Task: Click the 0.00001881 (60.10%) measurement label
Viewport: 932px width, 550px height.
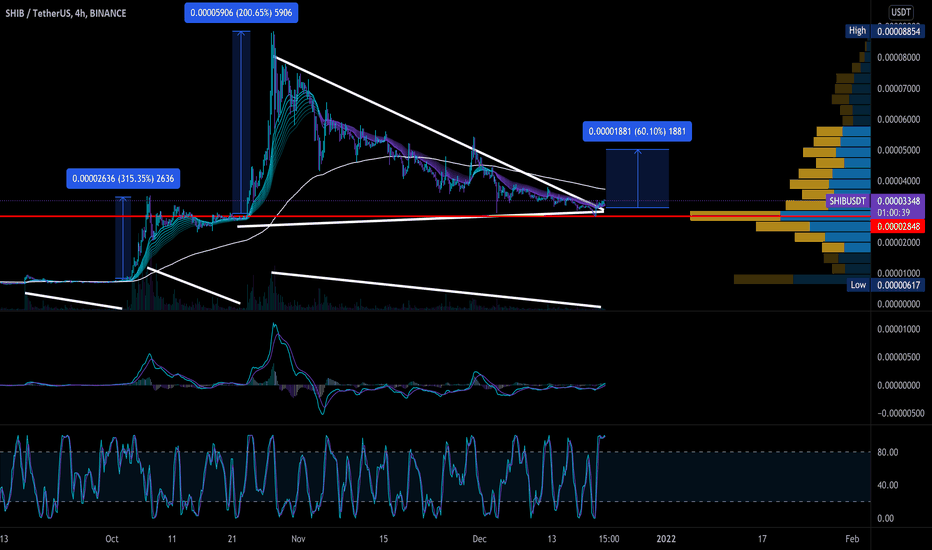Action: point(637,131)
